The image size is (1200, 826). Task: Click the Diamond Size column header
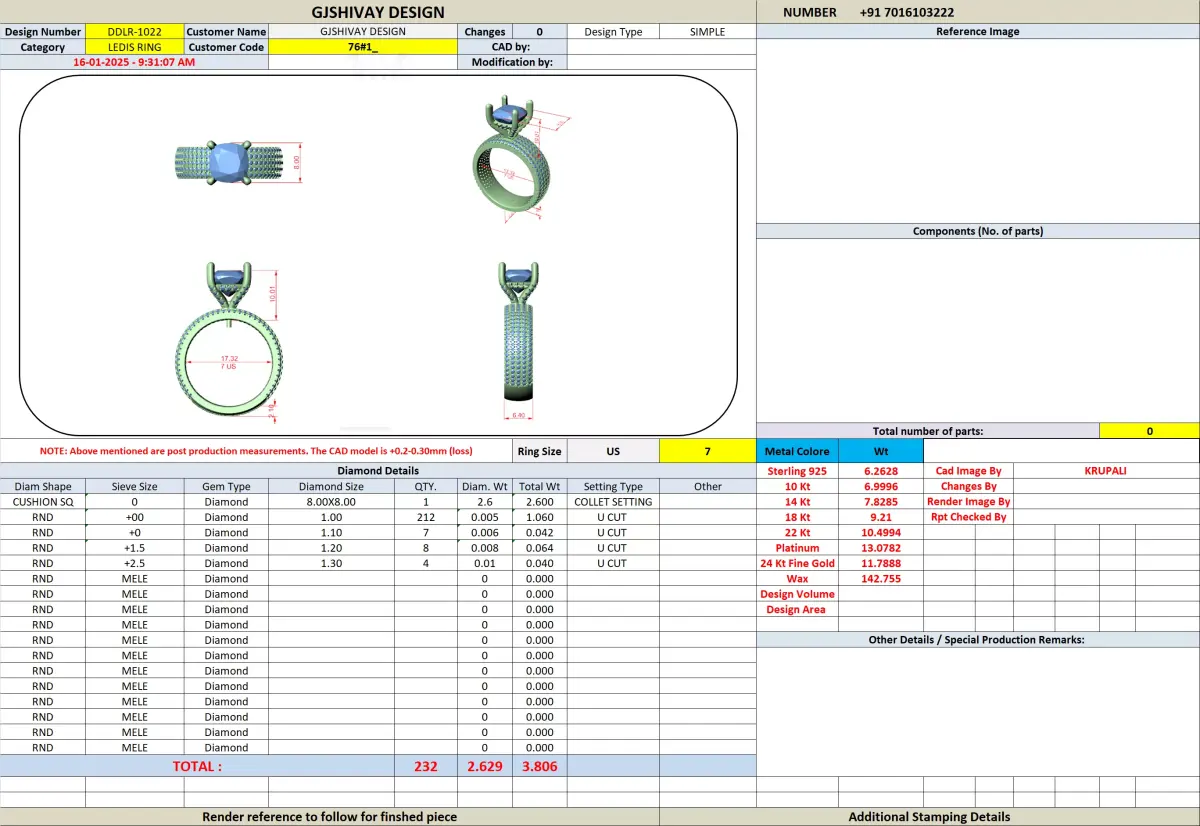click(x=331, y=486)
